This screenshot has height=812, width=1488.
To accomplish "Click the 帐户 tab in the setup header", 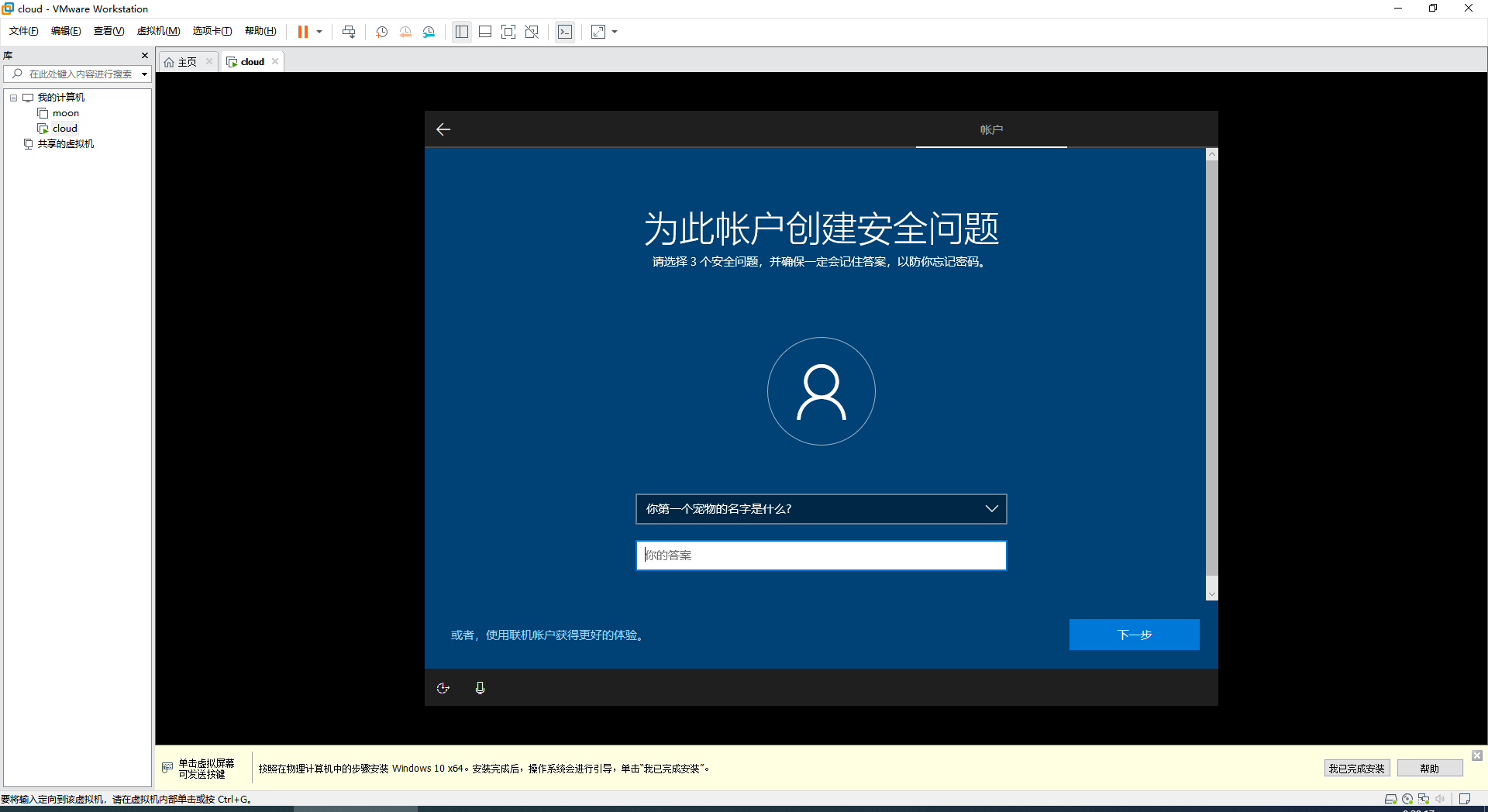I will [x=991, y=129].
